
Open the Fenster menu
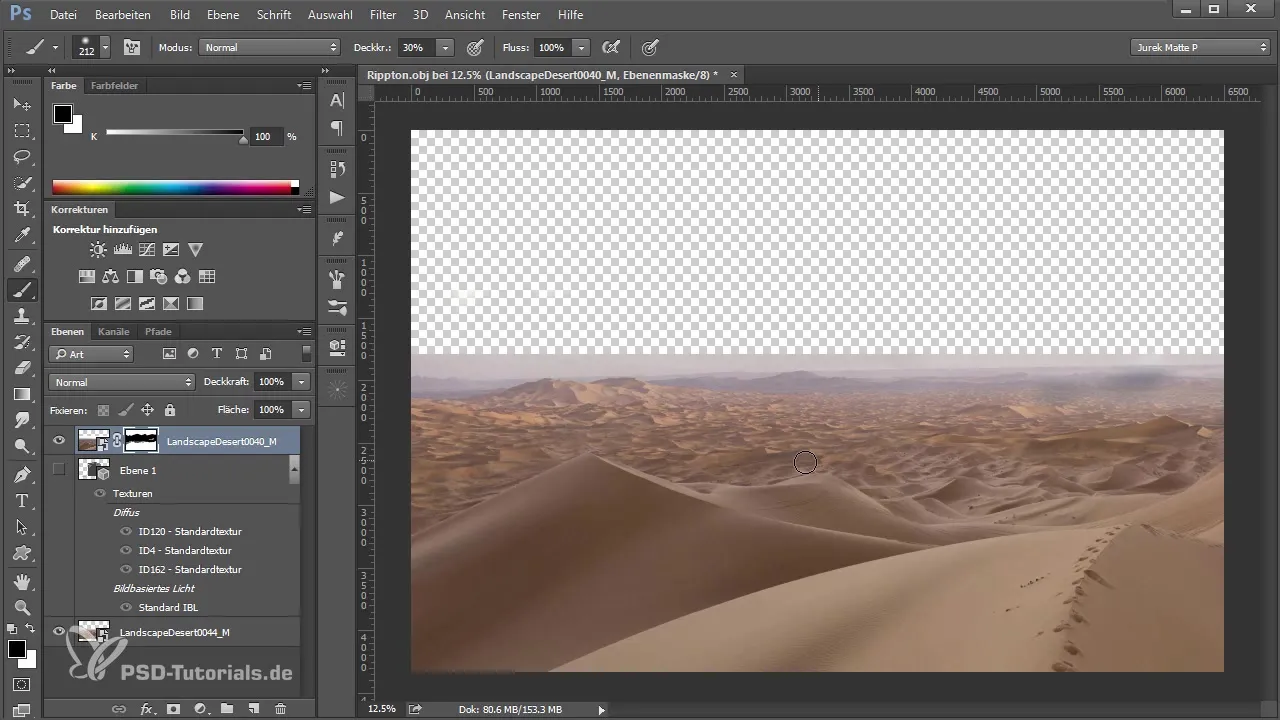521,15
